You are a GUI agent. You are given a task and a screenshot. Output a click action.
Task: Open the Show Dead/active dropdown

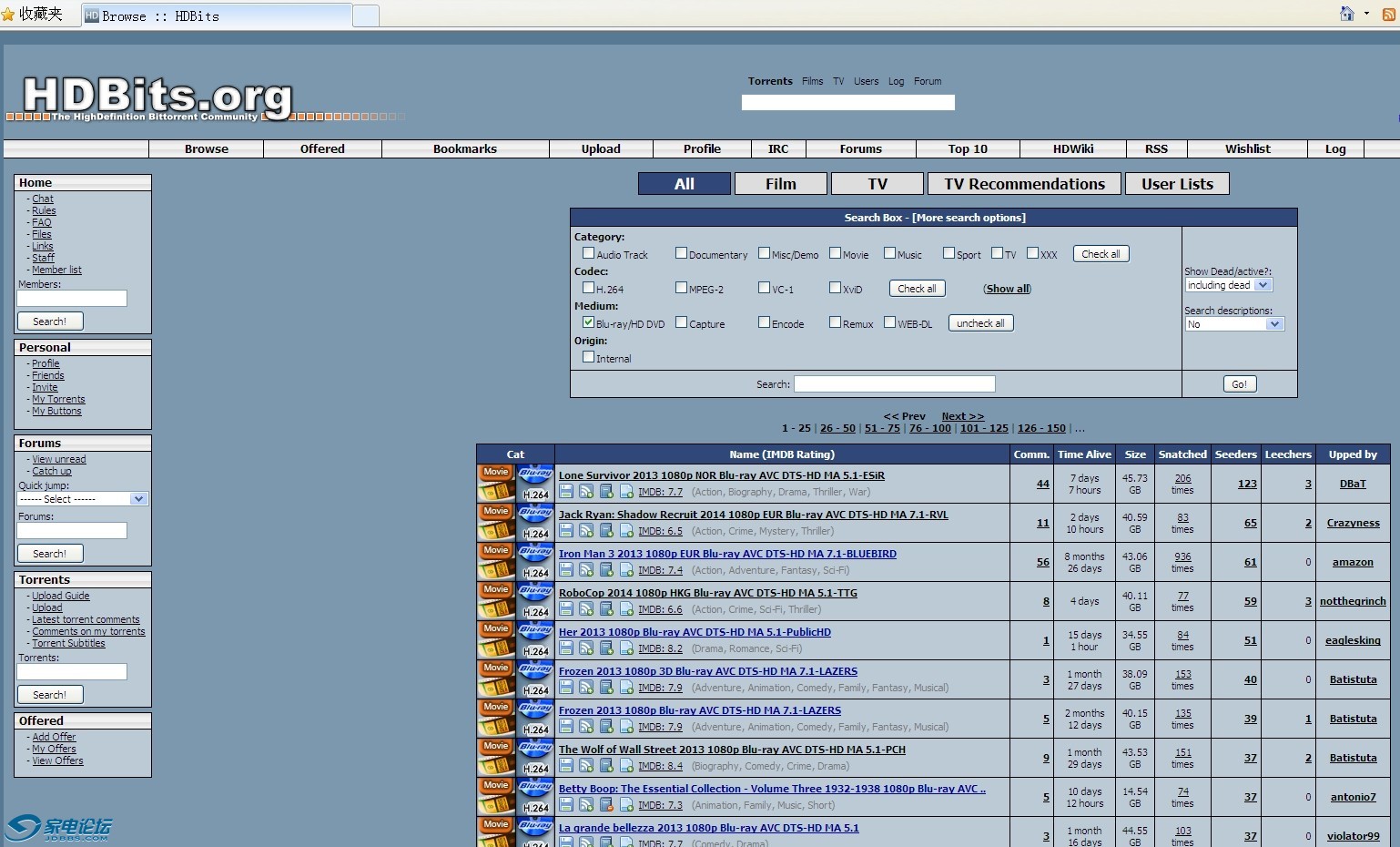pos(1228,285)
